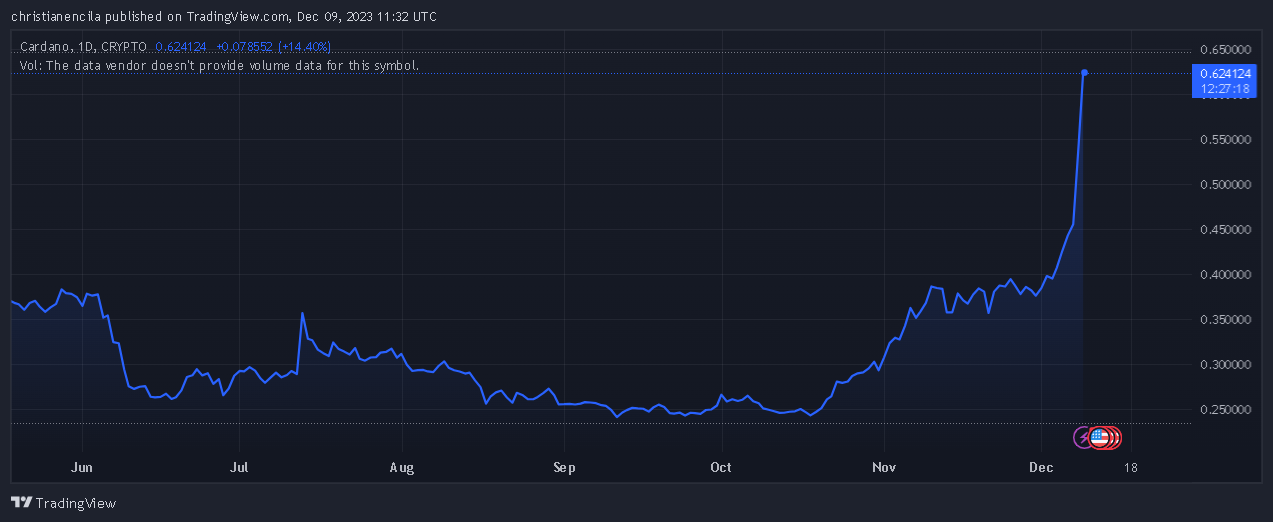Click the Oct label on the time axis
The height and width of the screenshot is (522, 1273).
coord(720,467)
